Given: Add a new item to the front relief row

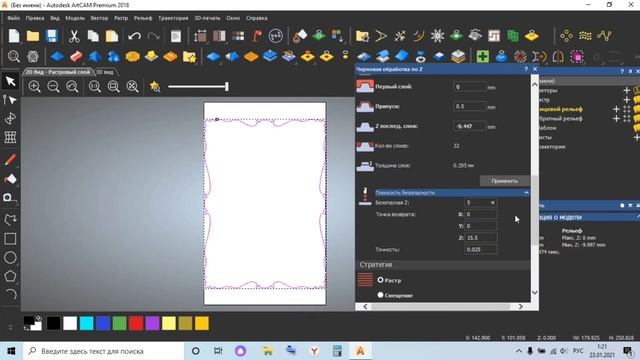Looking at the screenshot, I should point(616,109).
